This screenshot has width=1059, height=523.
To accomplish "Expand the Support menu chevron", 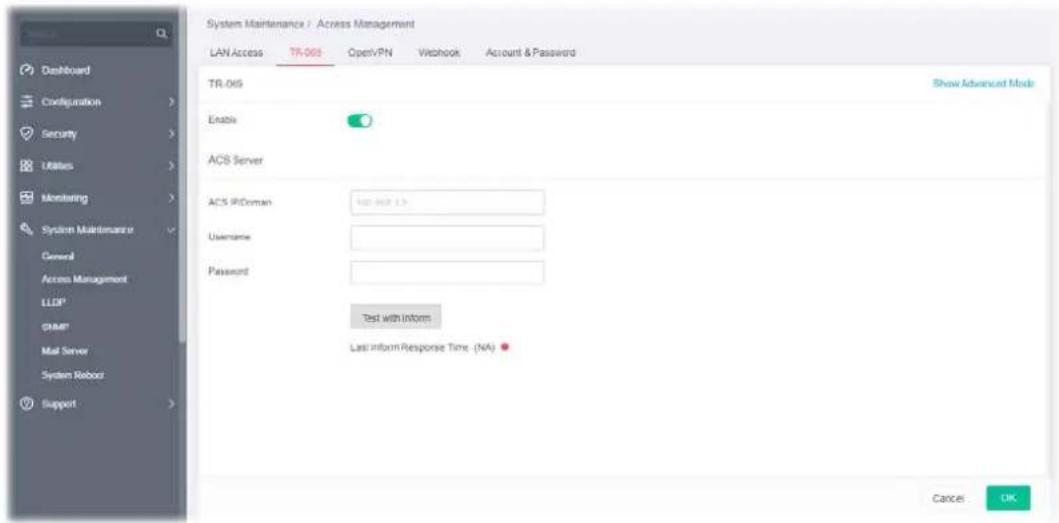I will (x=172, y=404).
